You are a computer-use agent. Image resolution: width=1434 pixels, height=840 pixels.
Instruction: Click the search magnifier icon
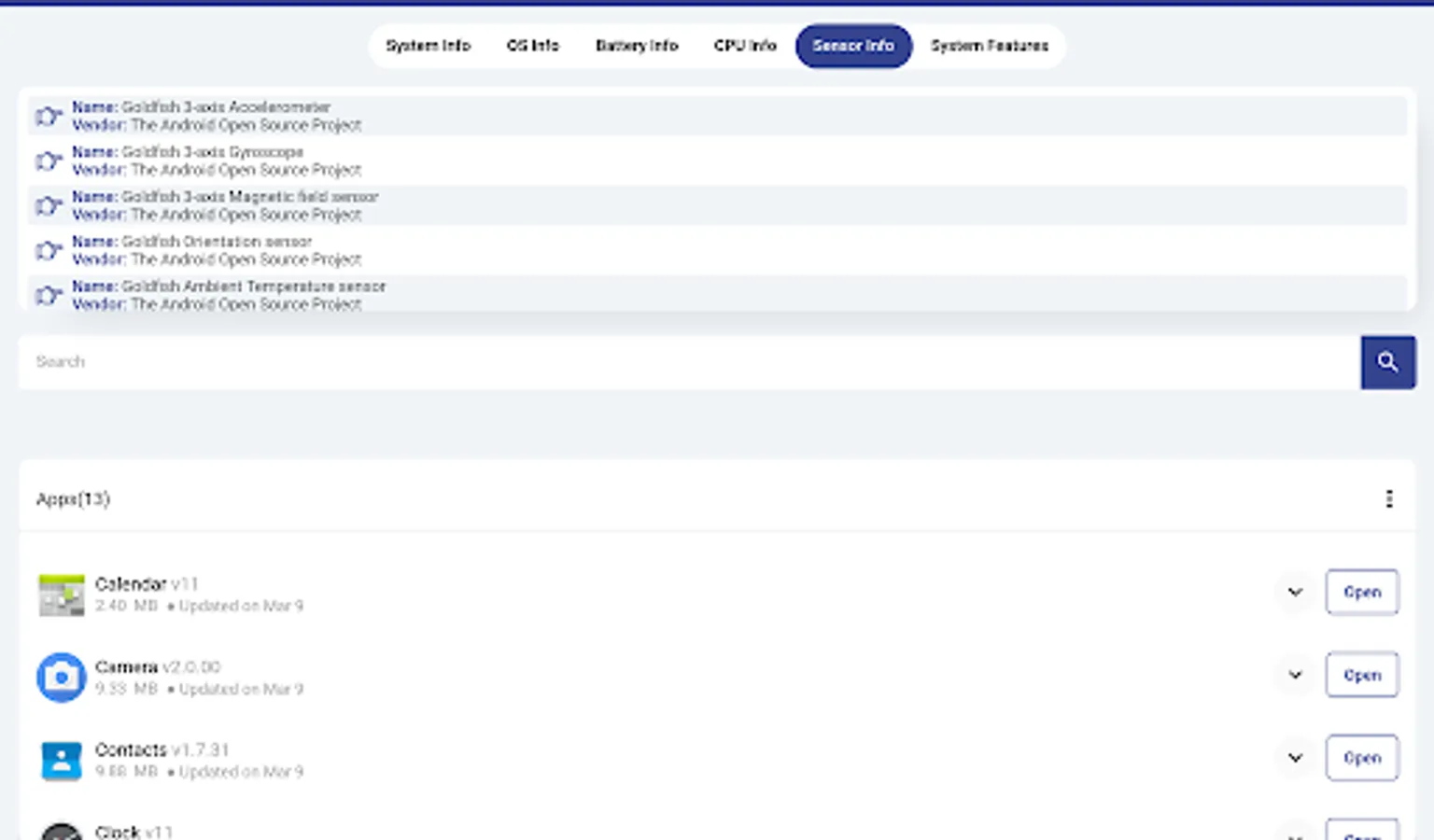point(1388,362)
